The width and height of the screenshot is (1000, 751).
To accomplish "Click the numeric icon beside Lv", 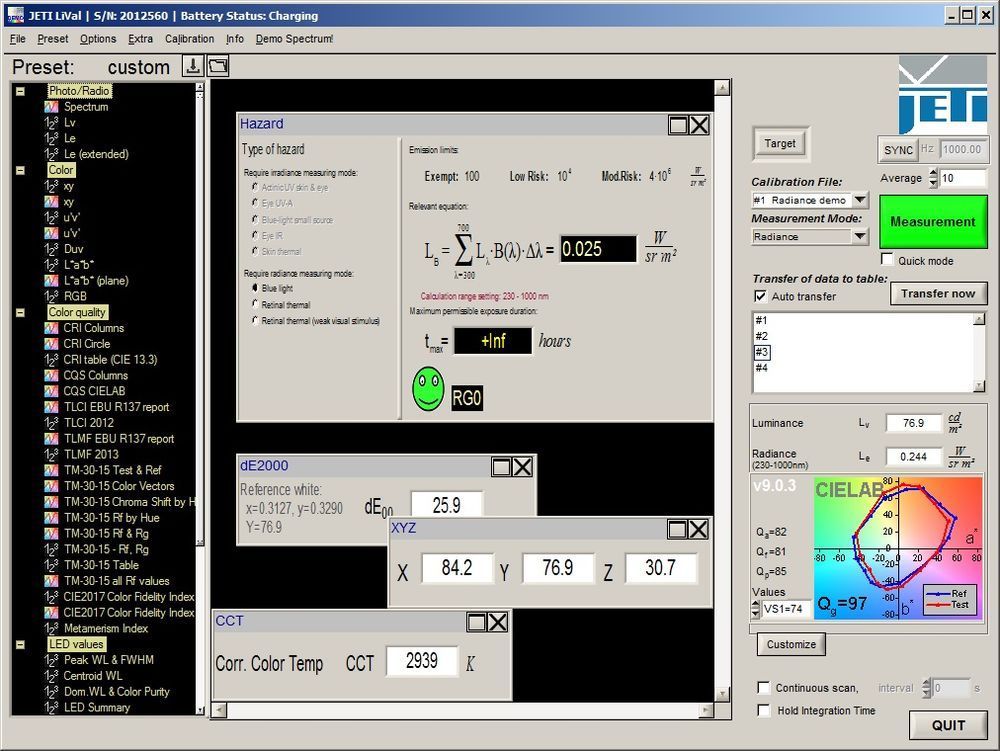I will (51, 123).
